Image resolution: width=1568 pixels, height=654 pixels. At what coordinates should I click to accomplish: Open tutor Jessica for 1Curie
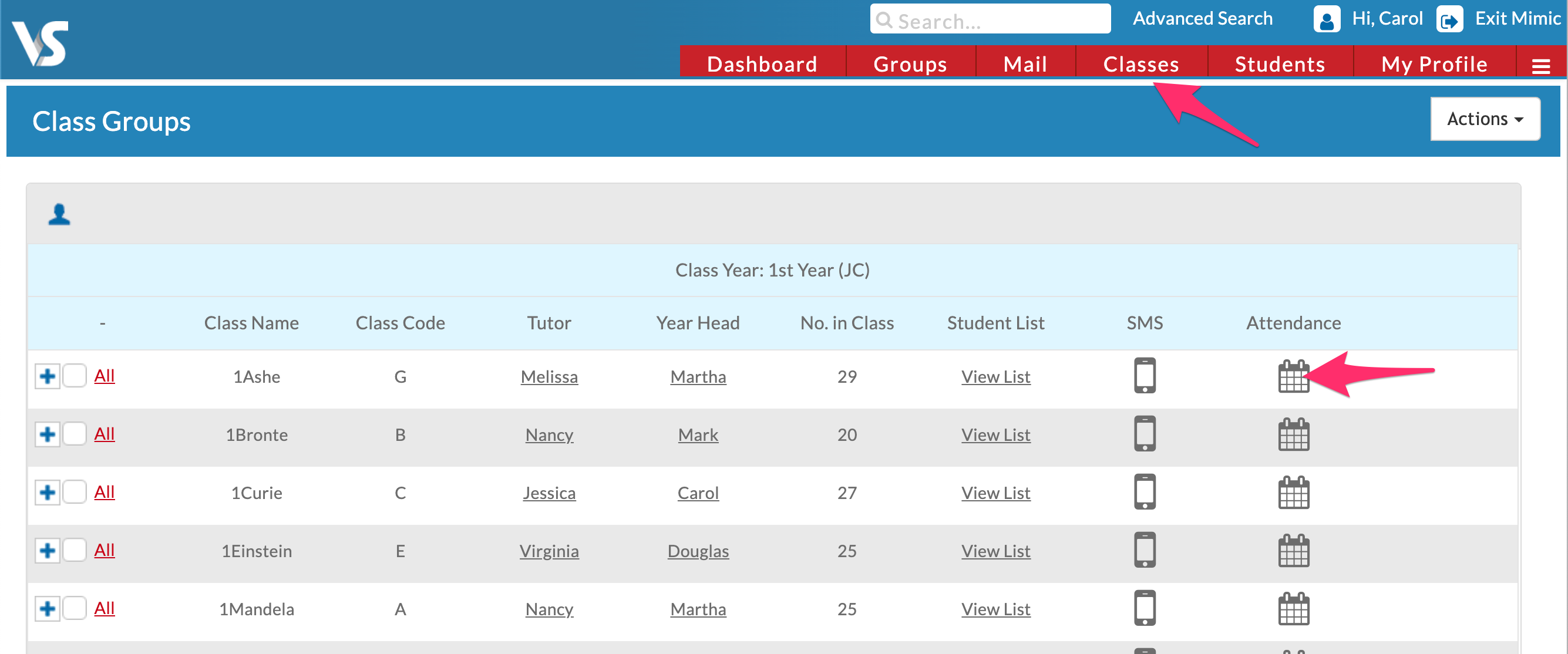click(x=549, y=493)
